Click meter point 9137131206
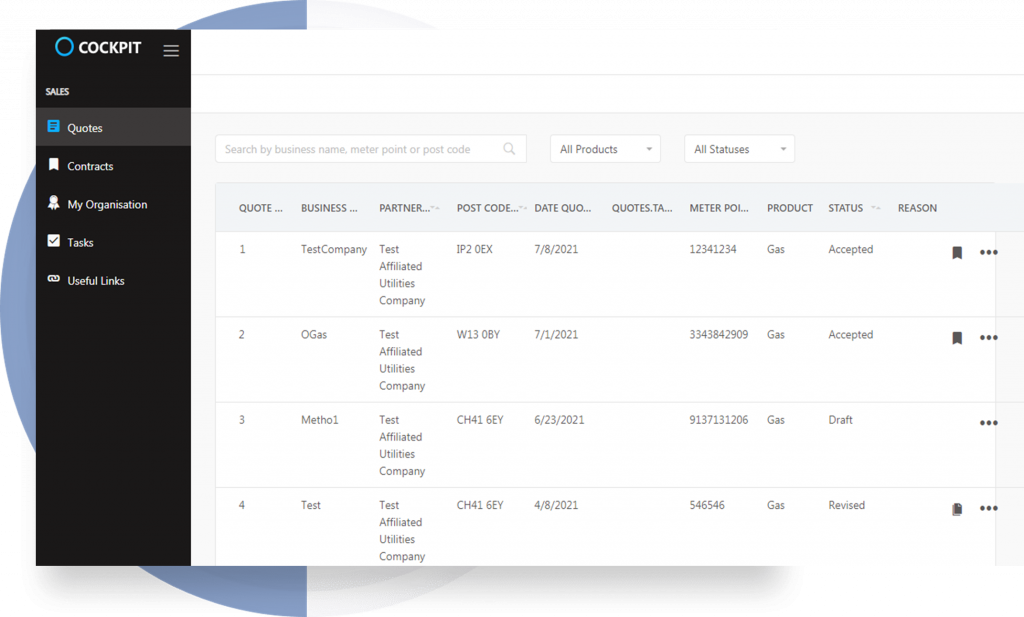 (718, 420)
